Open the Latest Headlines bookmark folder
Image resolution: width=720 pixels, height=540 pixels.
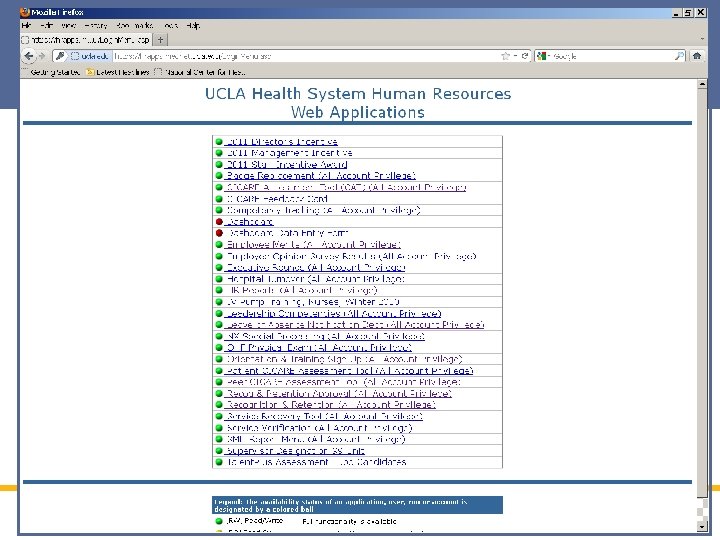(x=118, y=72)
